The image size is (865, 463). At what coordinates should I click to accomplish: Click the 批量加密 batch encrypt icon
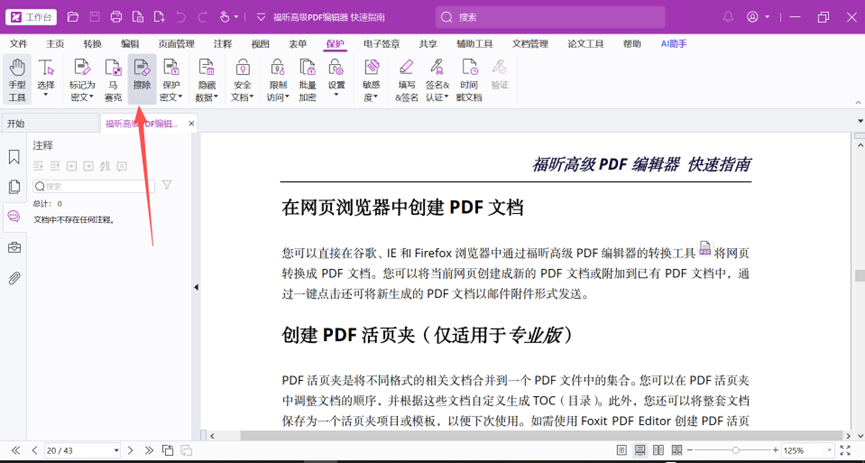click(307, 78)
